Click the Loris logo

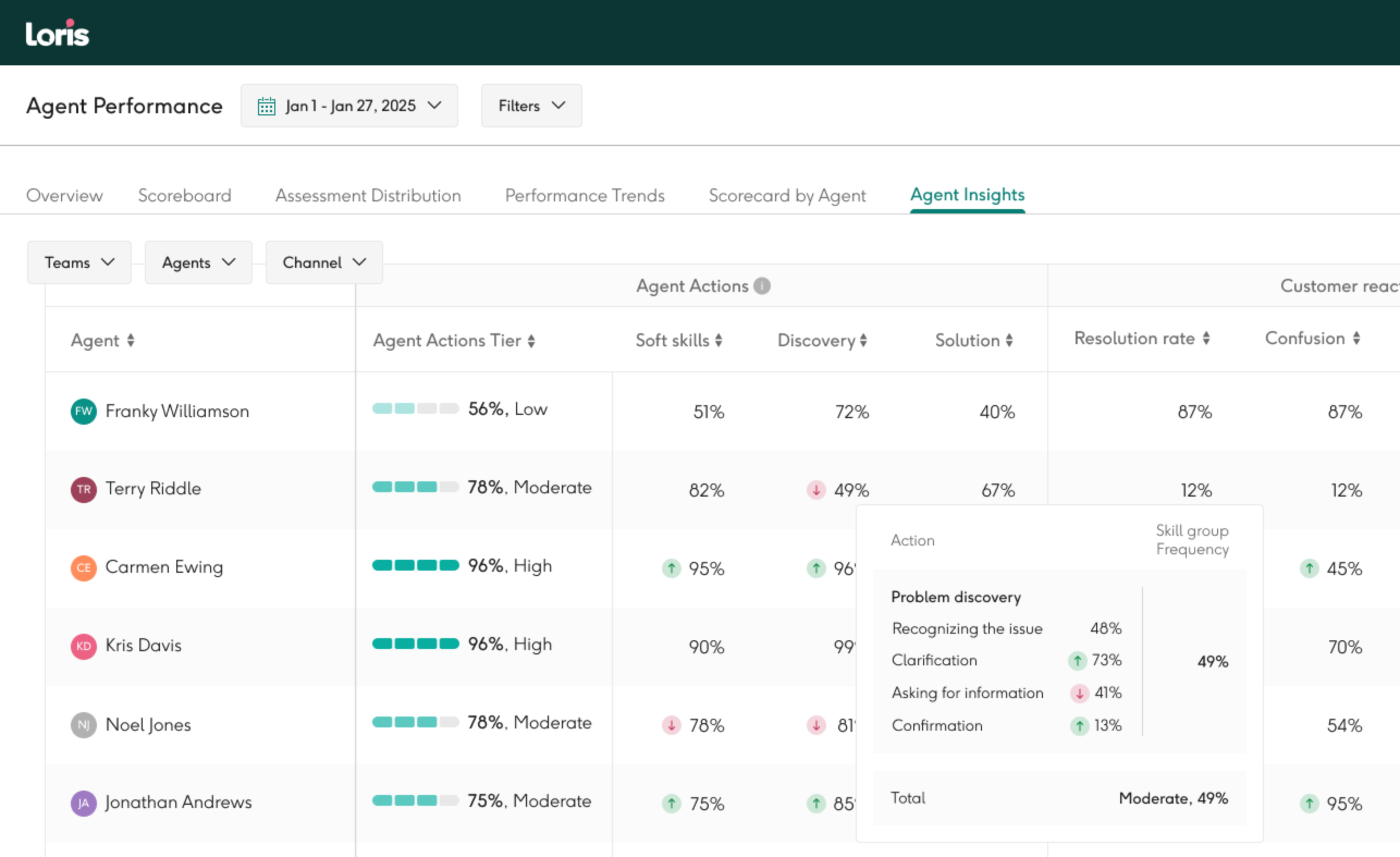coord(57,33)
